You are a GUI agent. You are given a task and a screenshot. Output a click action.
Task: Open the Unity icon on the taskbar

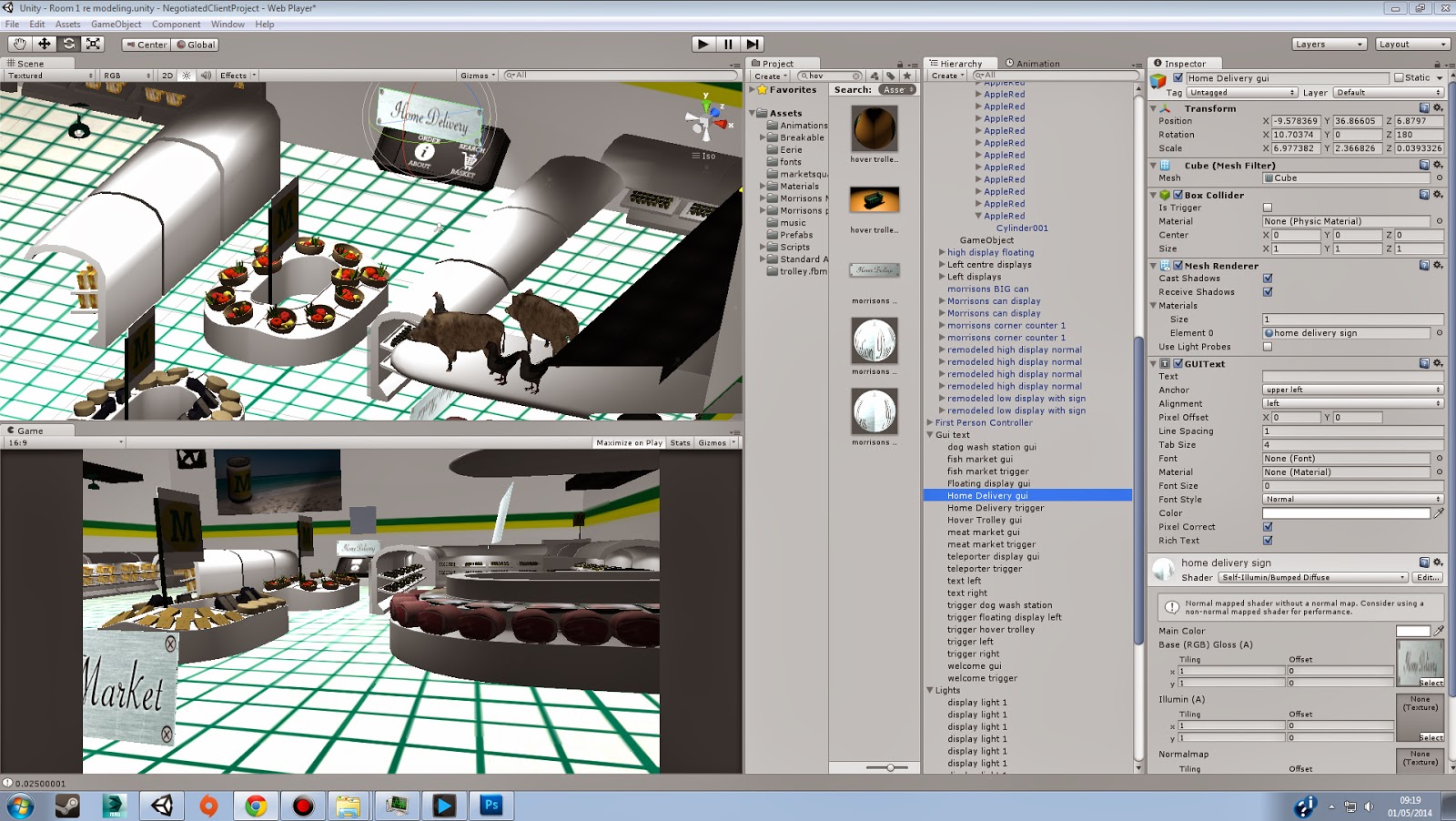point(161,806)
